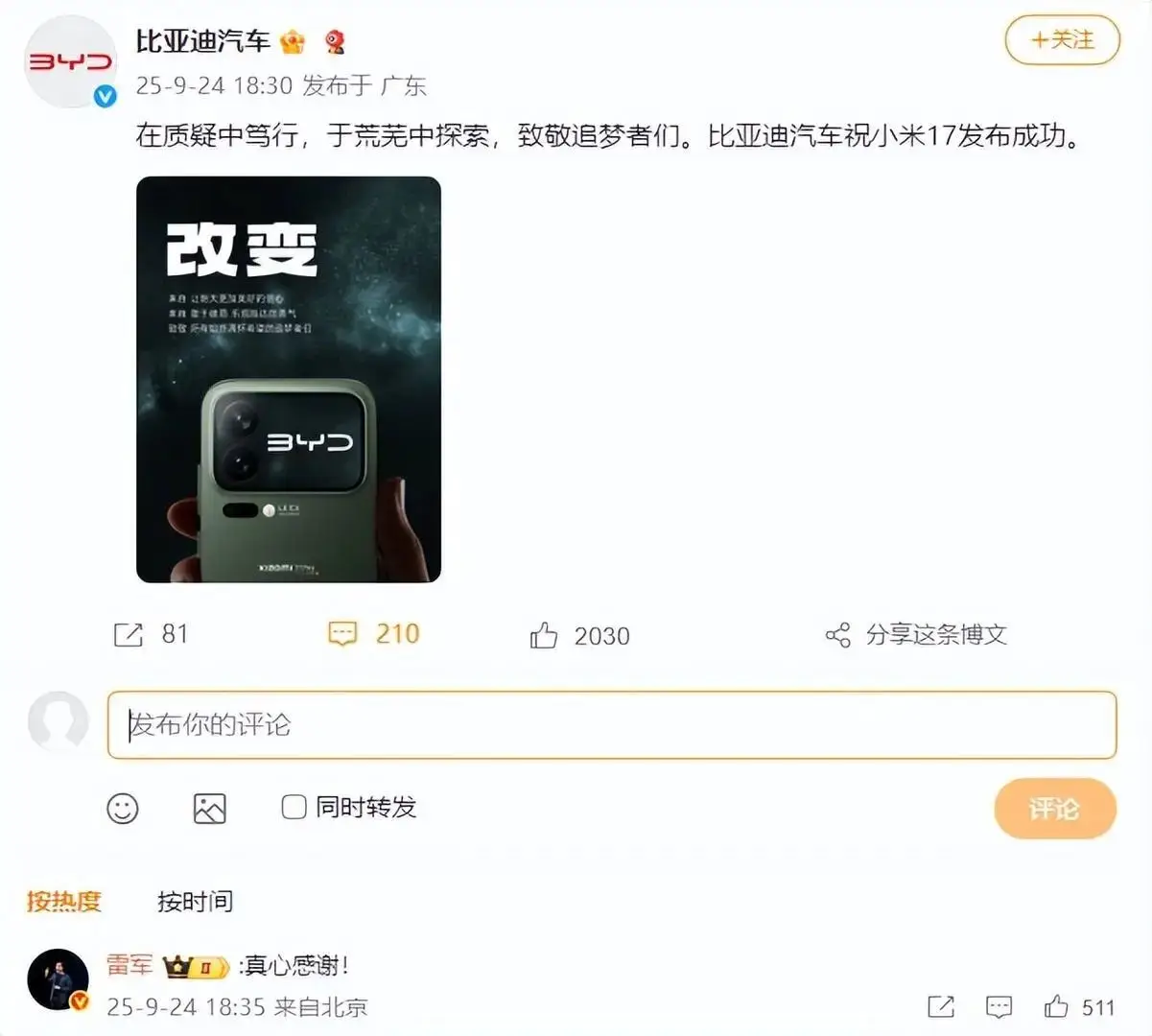Click the 发布你的评论 comment input field

[x=612, y=725]
